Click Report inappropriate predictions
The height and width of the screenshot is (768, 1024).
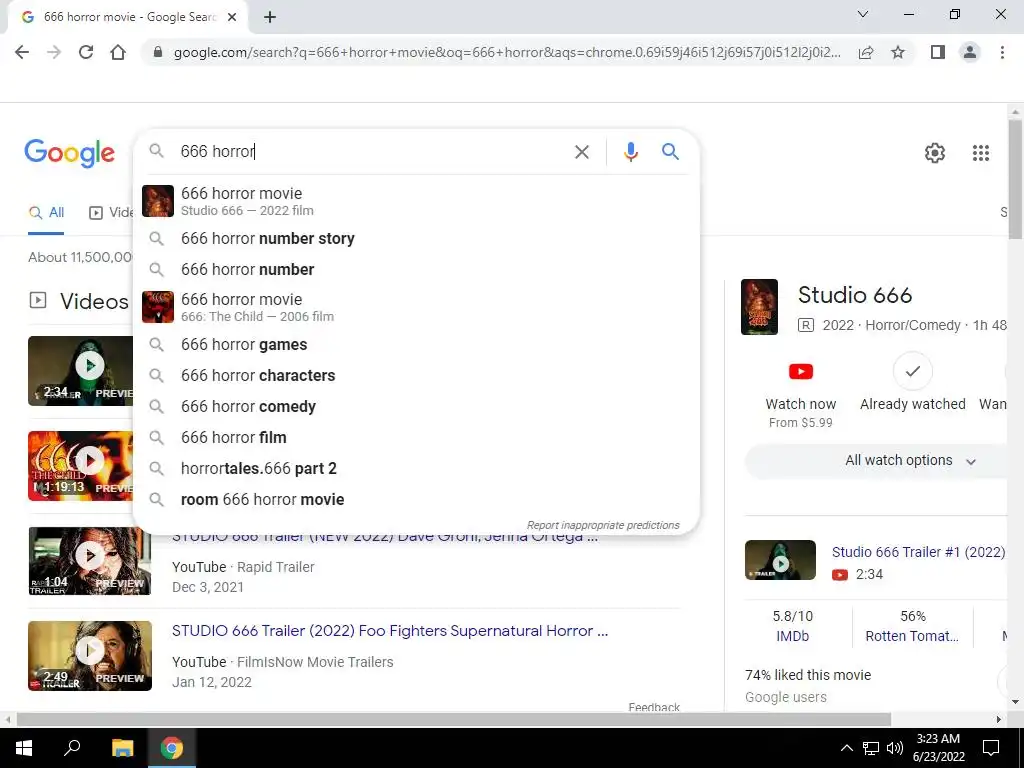pyautogui.click(x=603, y=525)
